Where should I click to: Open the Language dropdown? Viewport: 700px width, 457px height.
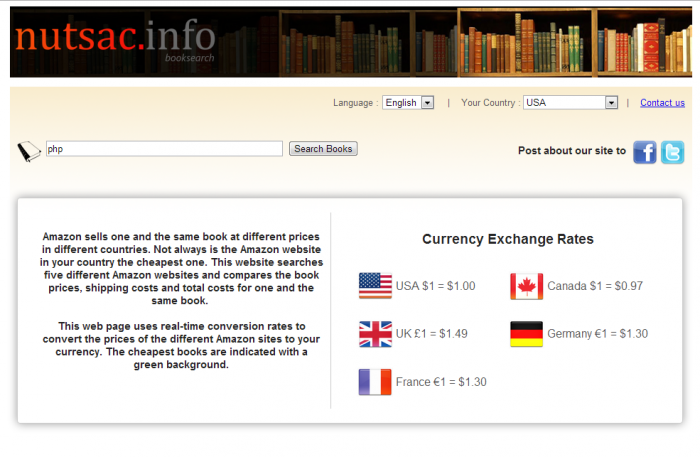tap(408, 102)
